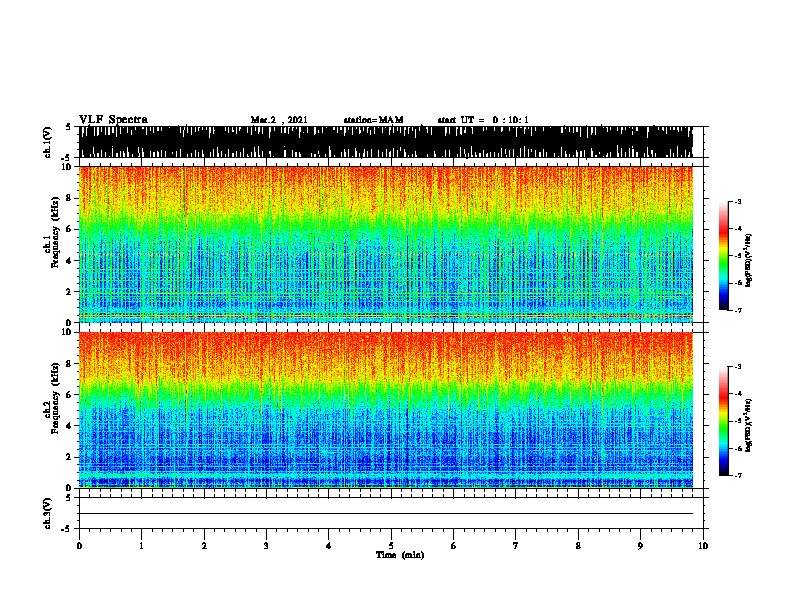Click the ch.1 black waveform panel
792x612 pixels.
[385, 142]
